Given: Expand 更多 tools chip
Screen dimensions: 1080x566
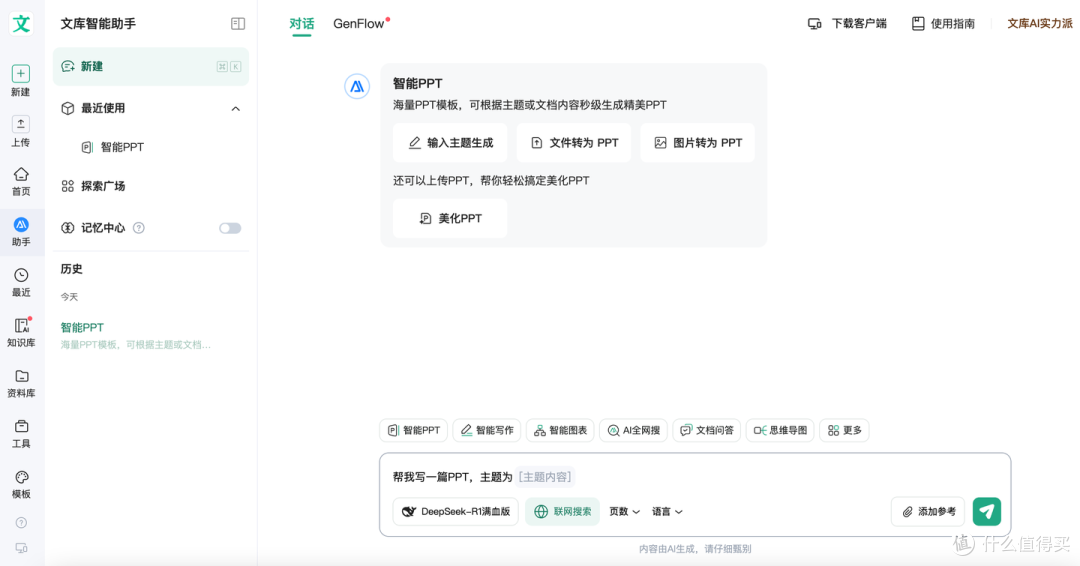Looking at the screenshot, I should point(844,430).
